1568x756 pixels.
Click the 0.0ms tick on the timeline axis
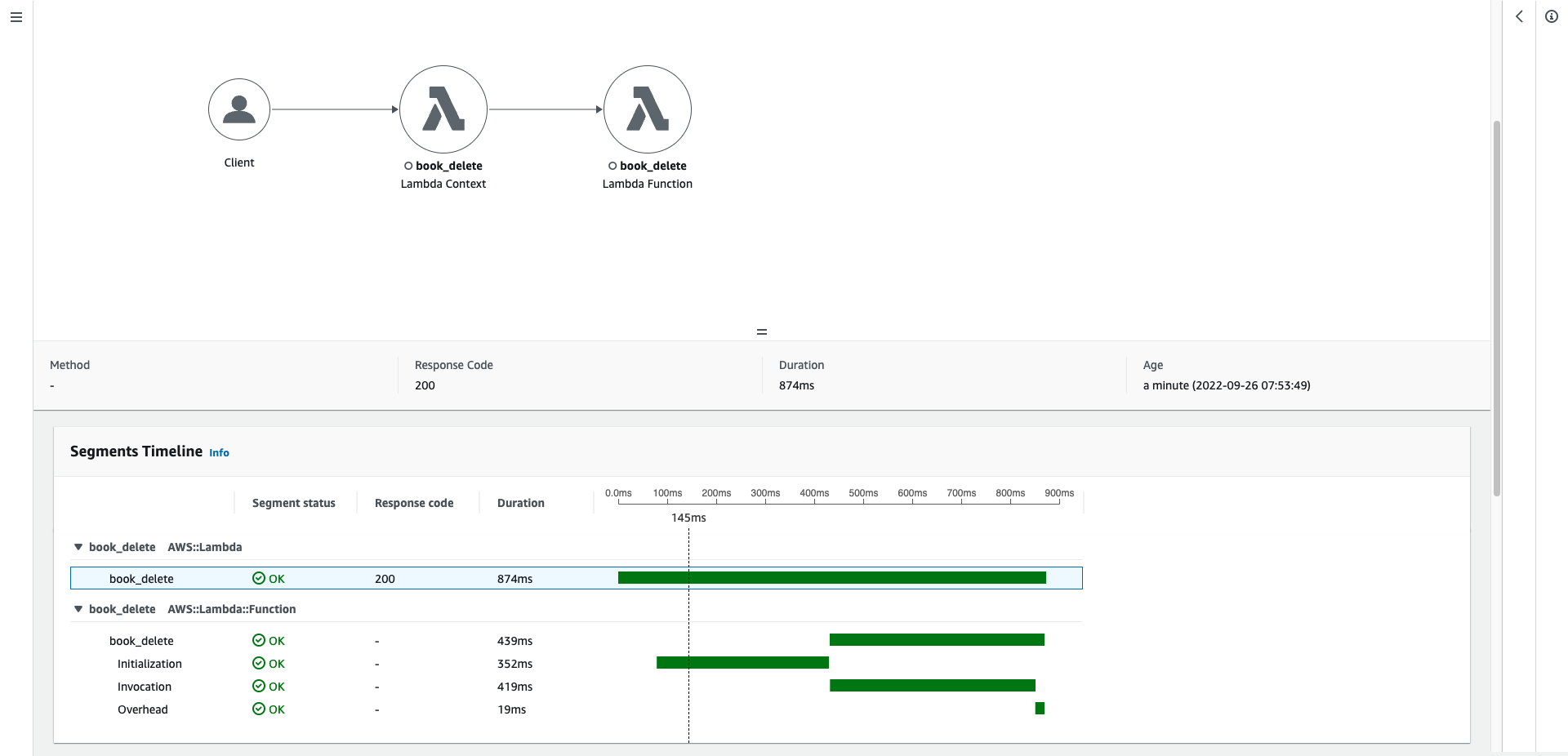(618, 493)
